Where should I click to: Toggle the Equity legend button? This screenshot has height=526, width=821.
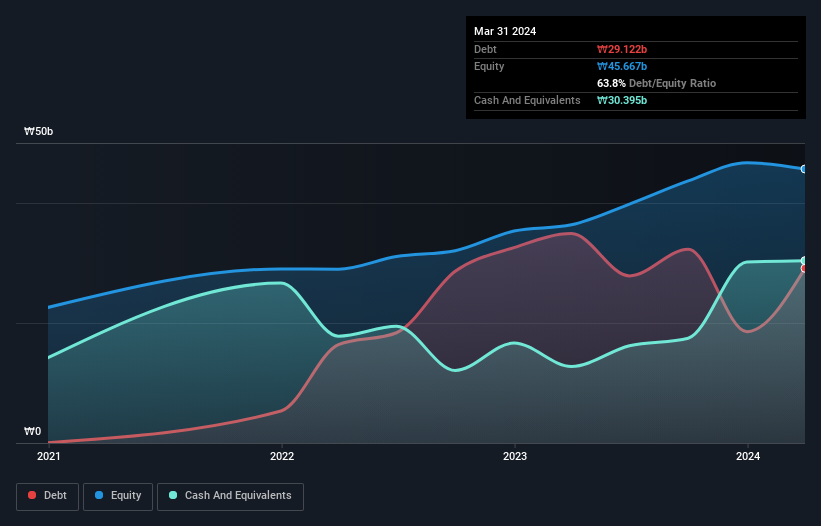(x=118, y=496)
